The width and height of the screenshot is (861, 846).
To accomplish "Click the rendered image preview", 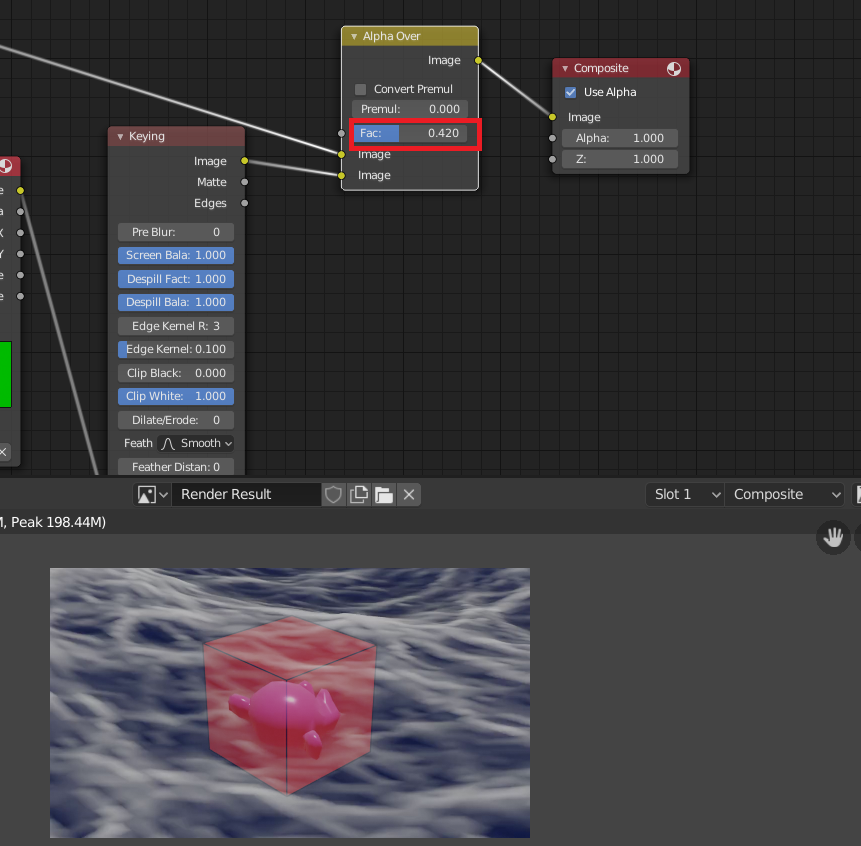I will [x=290, y=703].
